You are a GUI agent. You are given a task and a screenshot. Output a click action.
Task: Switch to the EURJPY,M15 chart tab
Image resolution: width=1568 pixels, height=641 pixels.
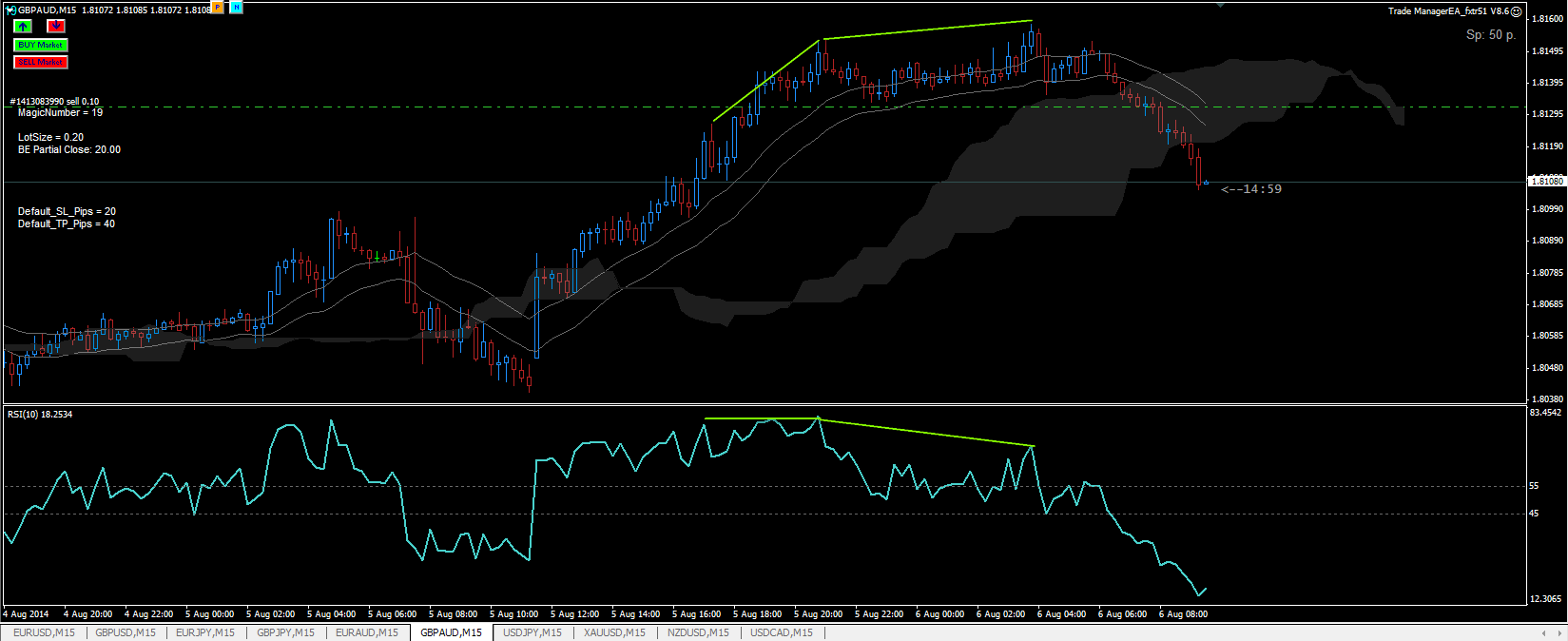(x=205, y=632)
